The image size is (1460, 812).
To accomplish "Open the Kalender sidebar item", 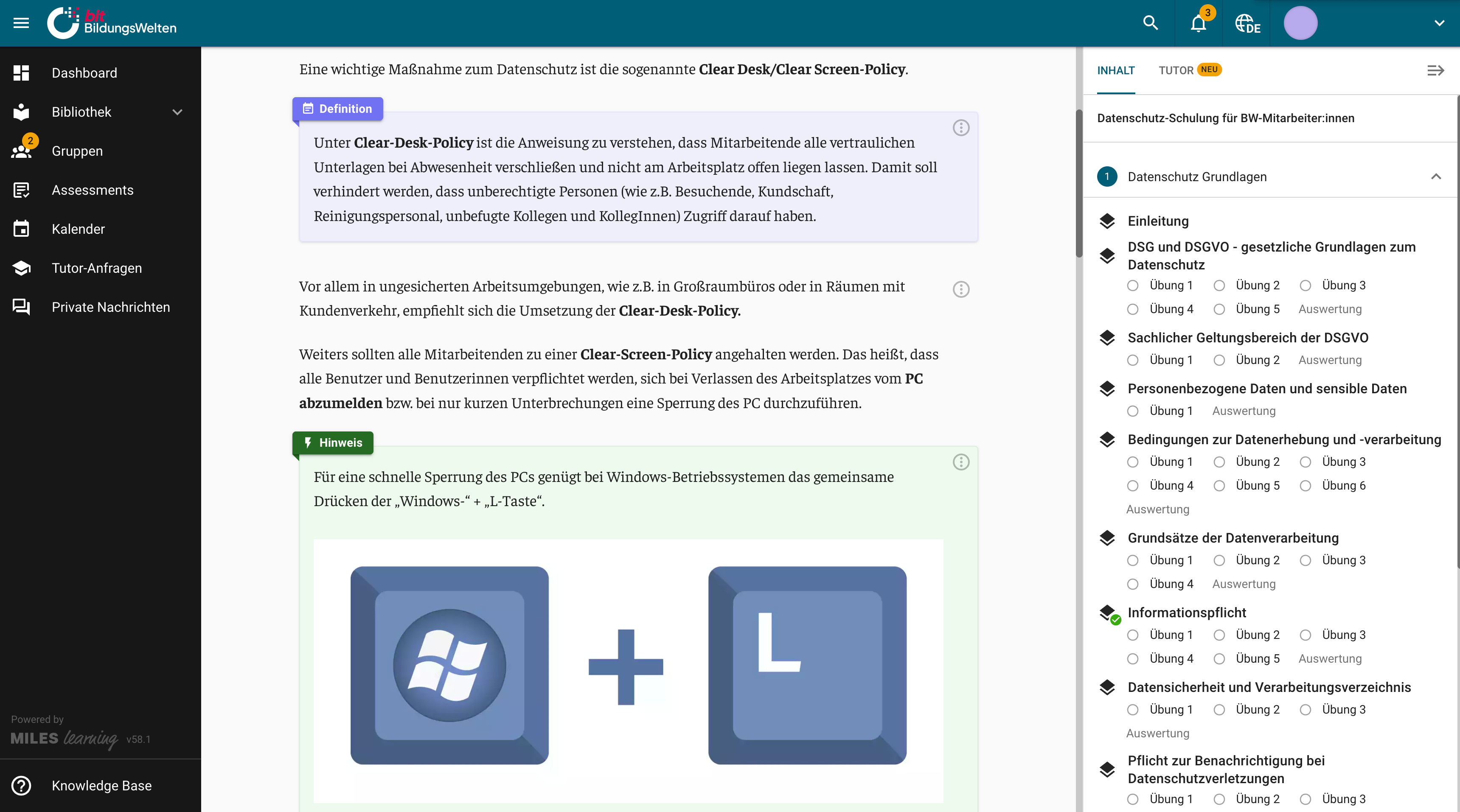I will (x=78, y=229).
